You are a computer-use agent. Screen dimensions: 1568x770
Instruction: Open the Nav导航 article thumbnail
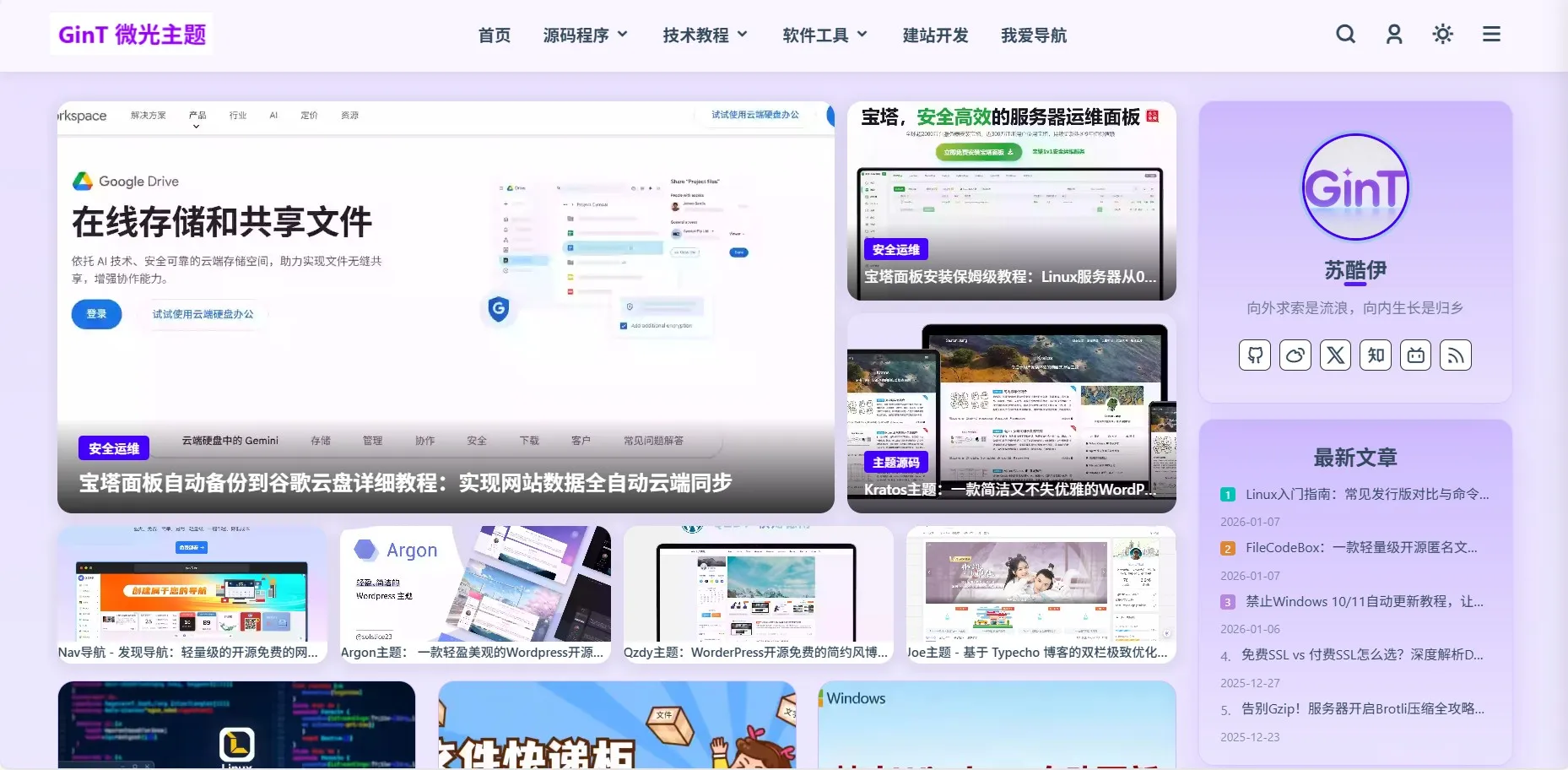(x=192, y=583)
